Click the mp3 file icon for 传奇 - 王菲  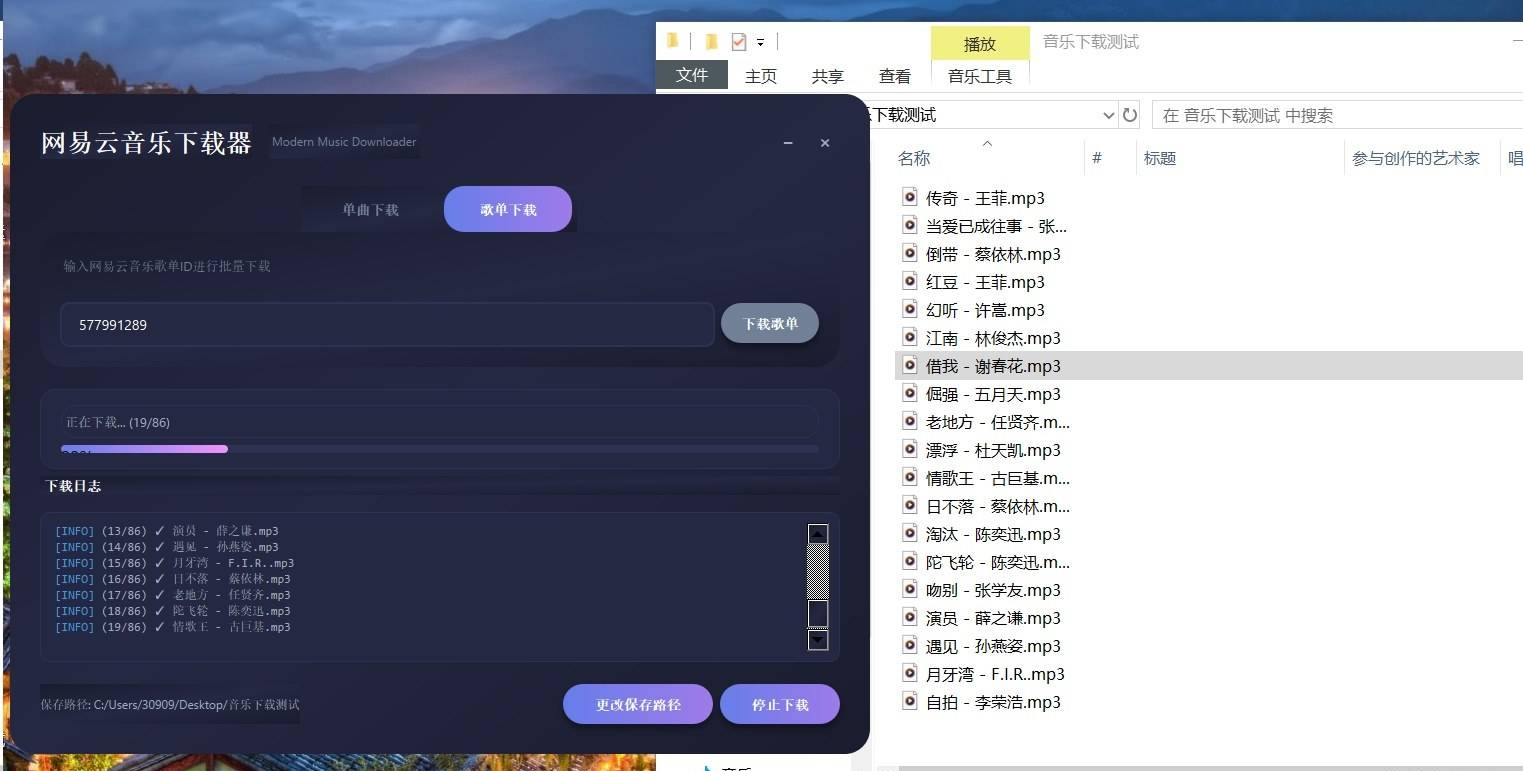[909, 198]
